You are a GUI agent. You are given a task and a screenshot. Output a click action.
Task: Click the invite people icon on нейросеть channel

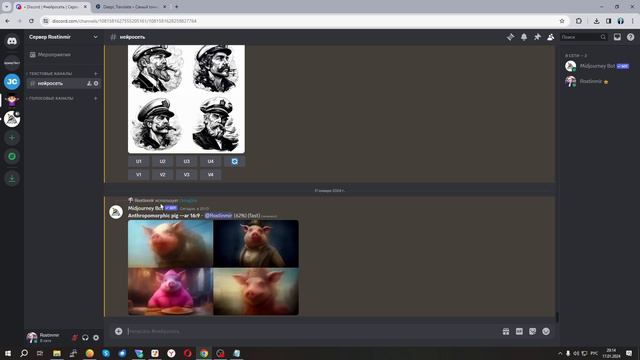pos(89,83)
